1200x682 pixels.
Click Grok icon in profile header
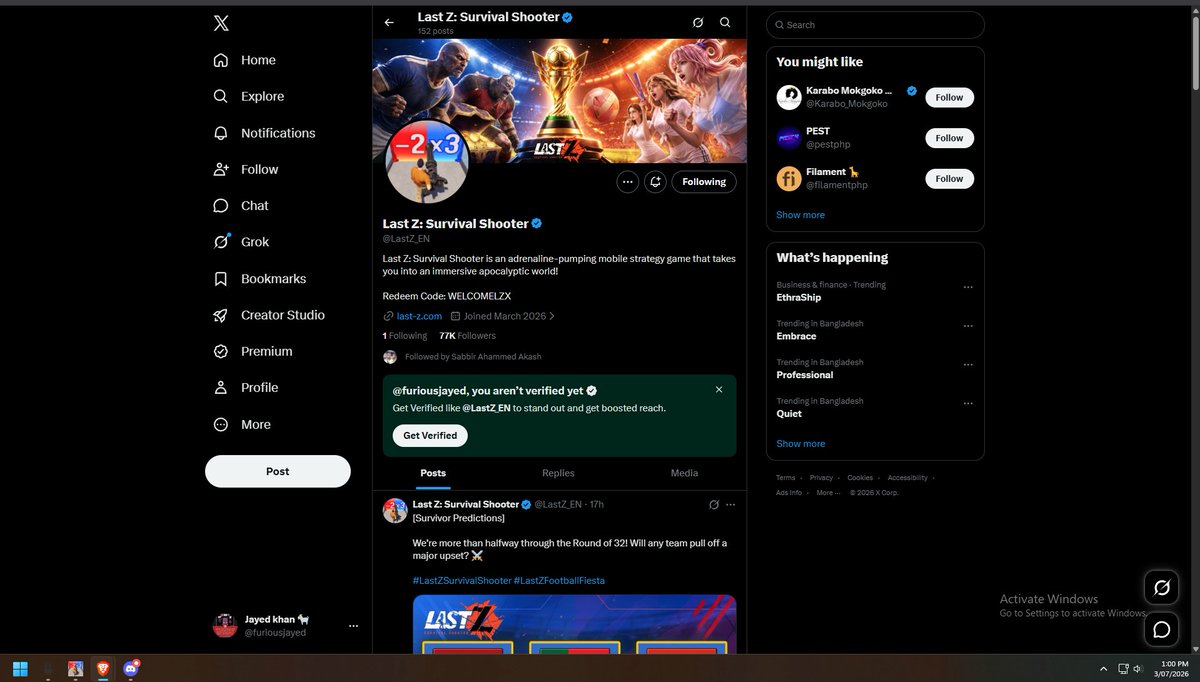point(698,22)
